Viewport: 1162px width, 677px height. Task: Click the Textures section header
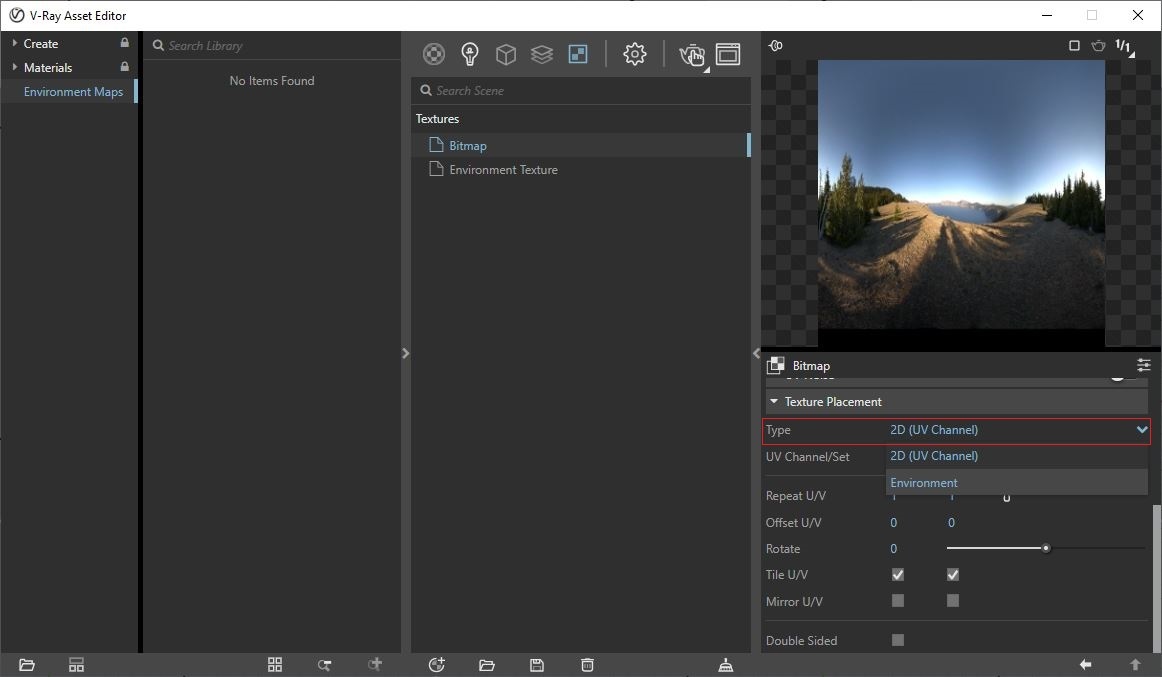437,119
